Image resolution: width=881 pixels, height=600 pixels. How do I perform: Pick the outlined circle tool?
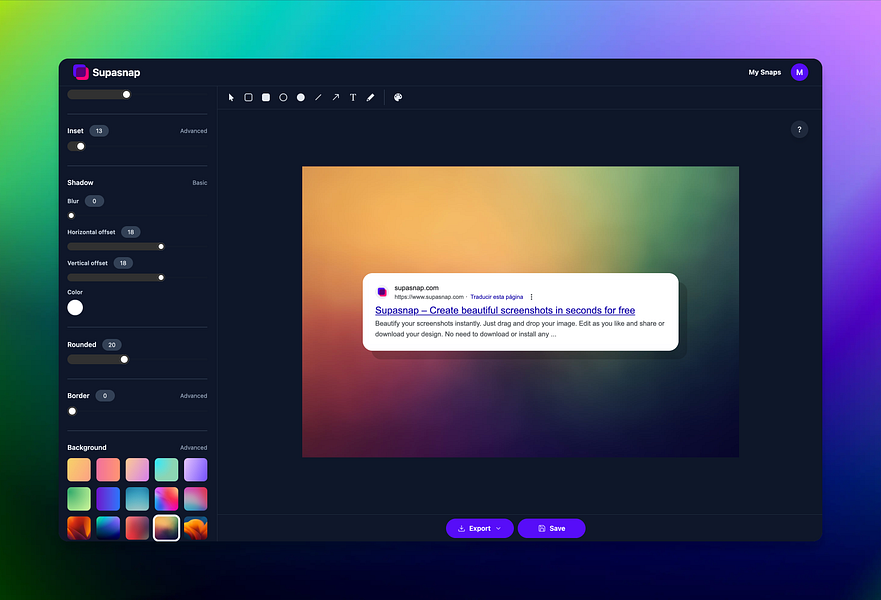(x=283, y=97)
